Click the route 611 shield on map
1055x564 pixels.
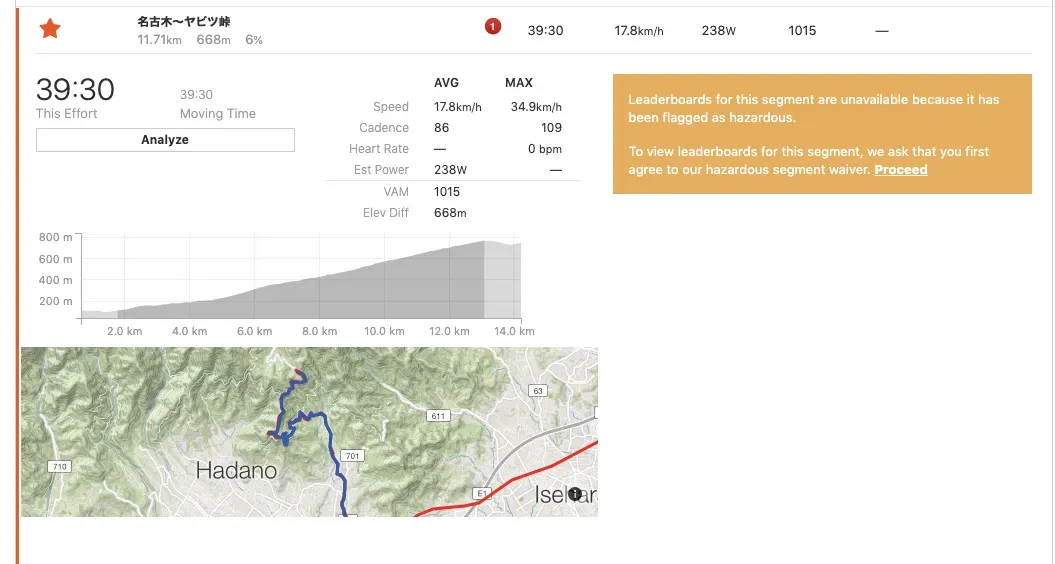click(x=436, y=415)
